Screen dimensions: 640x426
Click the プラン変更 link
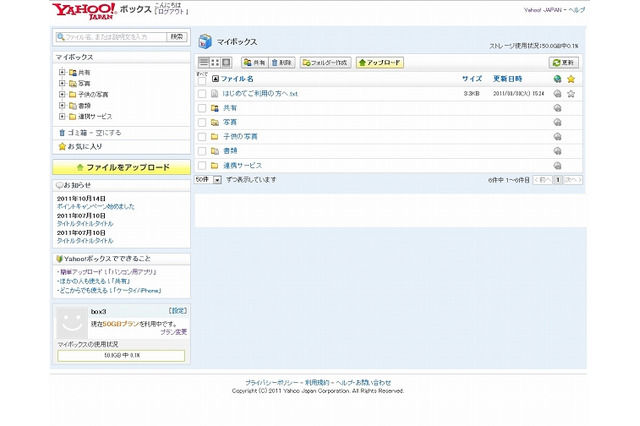point(173,332)
